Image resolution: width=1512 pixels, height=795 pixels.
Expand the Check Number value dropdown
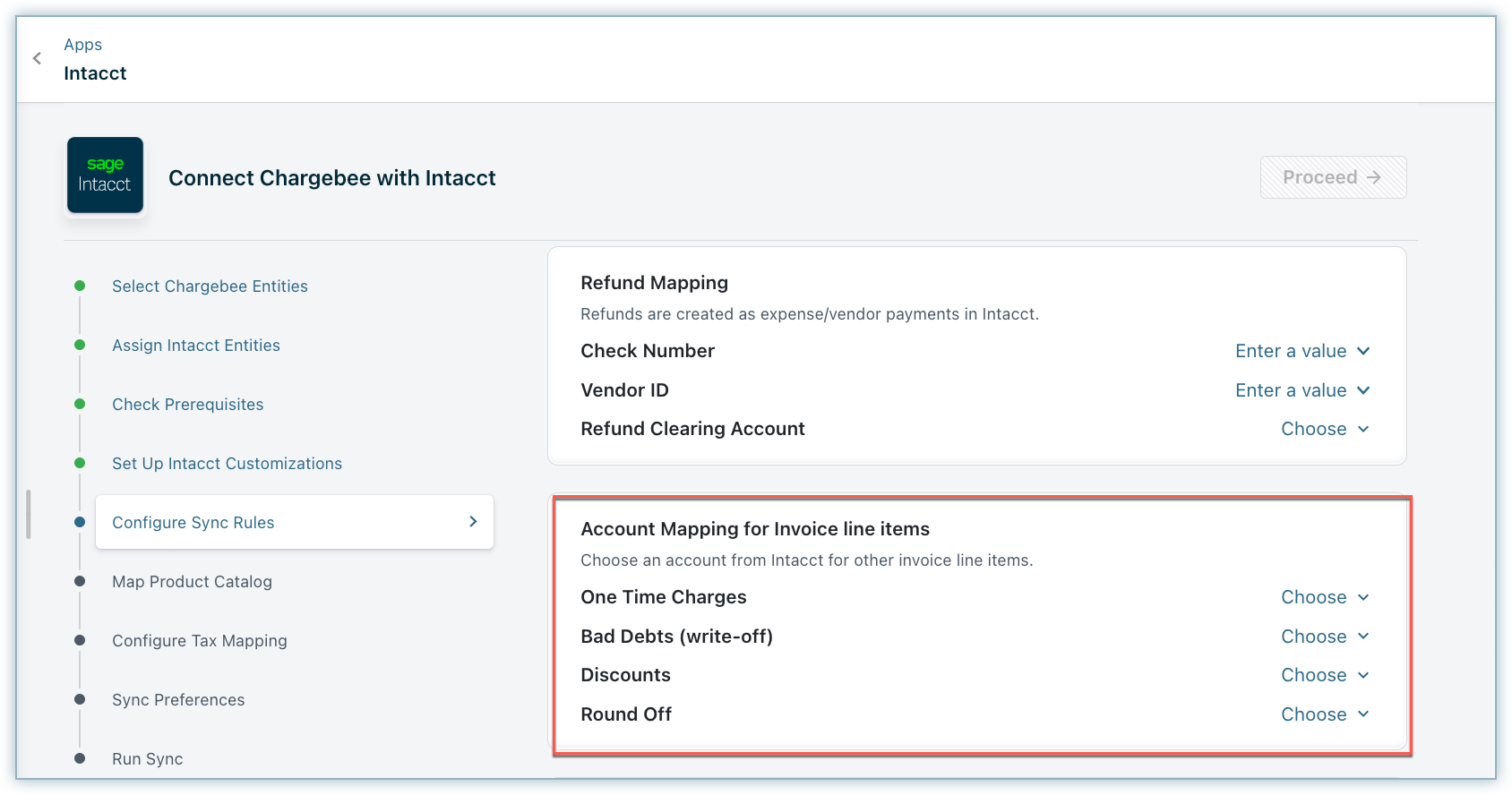coord(1302,351)
